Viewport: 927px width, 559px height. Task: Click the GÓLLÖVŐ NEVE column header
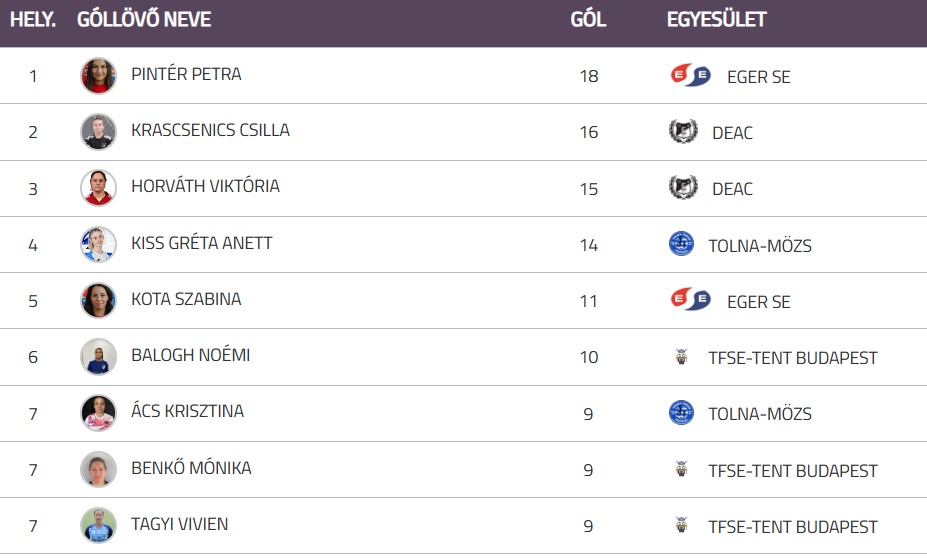[x=144, y=20]
